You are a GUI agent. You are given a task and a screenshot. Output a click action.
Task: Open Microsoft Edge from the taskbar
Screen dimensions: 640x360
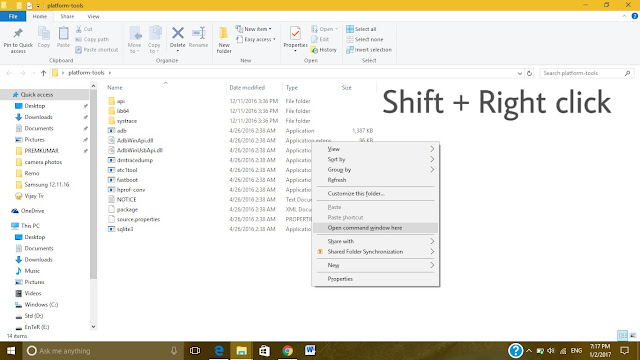pyautogui.click(x=219, y=351)
